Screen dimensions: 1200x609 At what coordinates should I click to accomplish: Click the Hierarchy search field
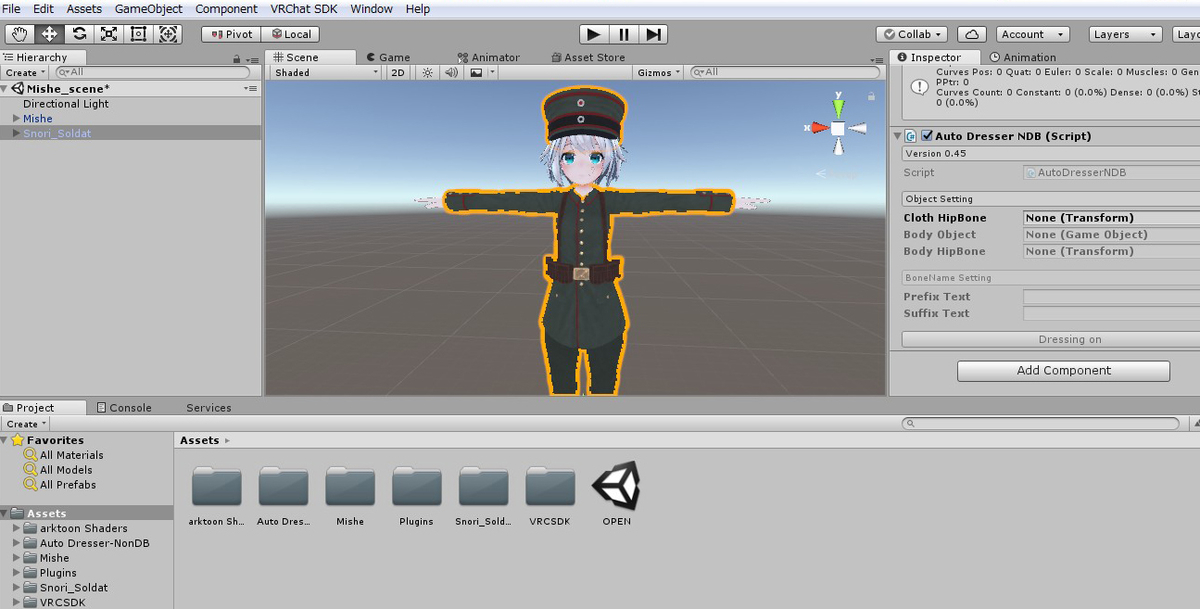click(x=152, y=73)
